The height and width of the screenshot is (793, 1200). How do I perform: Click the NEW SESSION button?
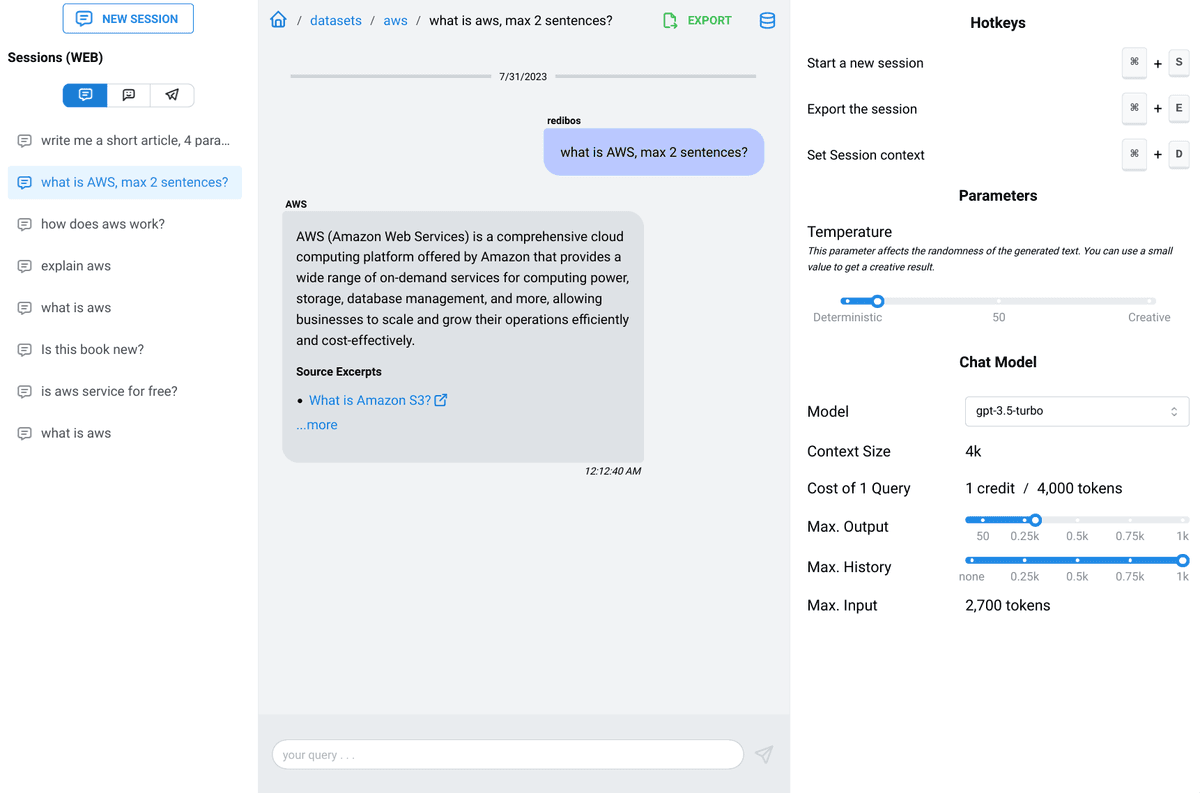tap(128, 18)
